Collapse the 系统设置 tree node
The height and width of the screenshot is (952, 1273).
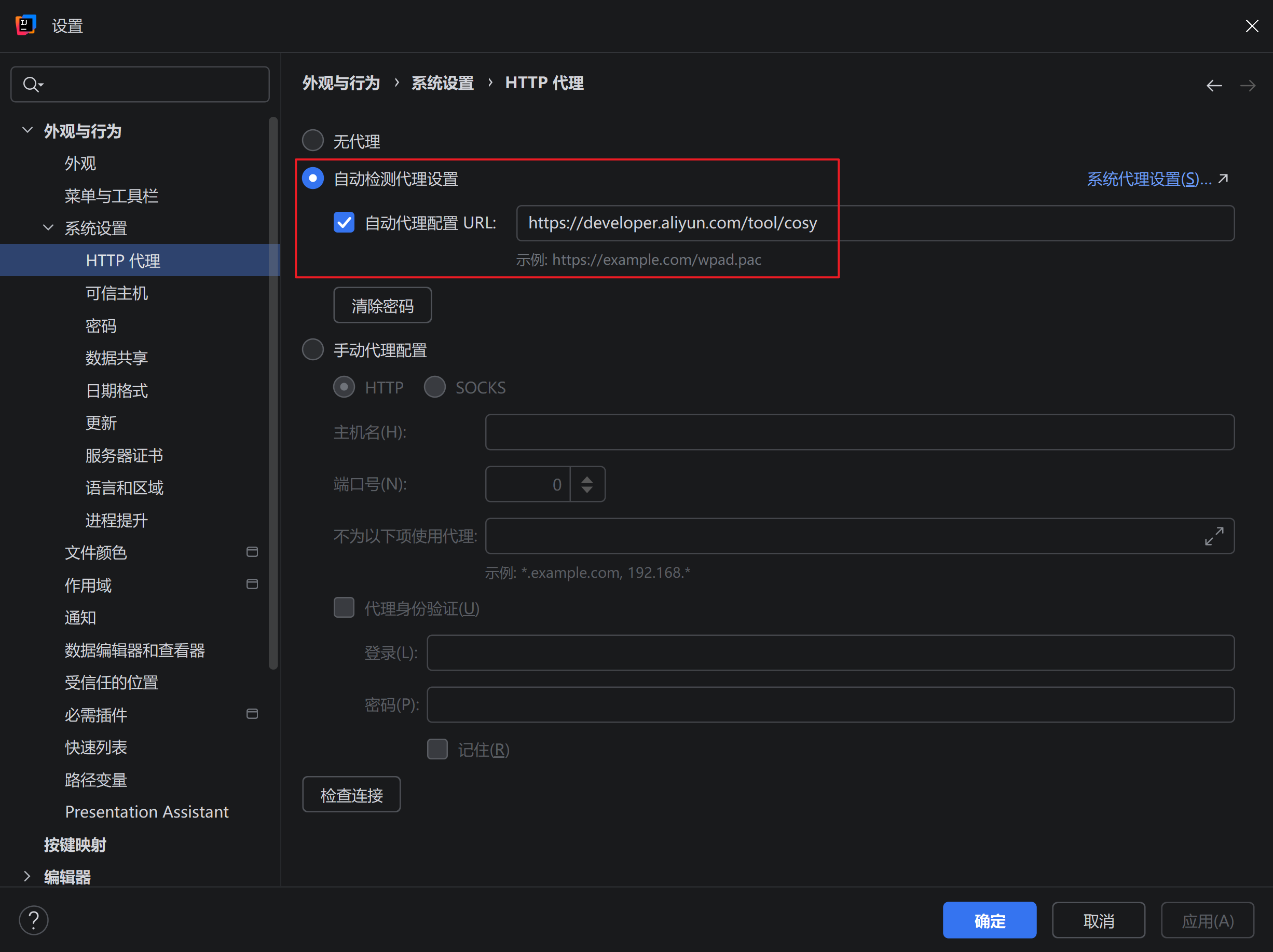point(48,227)
